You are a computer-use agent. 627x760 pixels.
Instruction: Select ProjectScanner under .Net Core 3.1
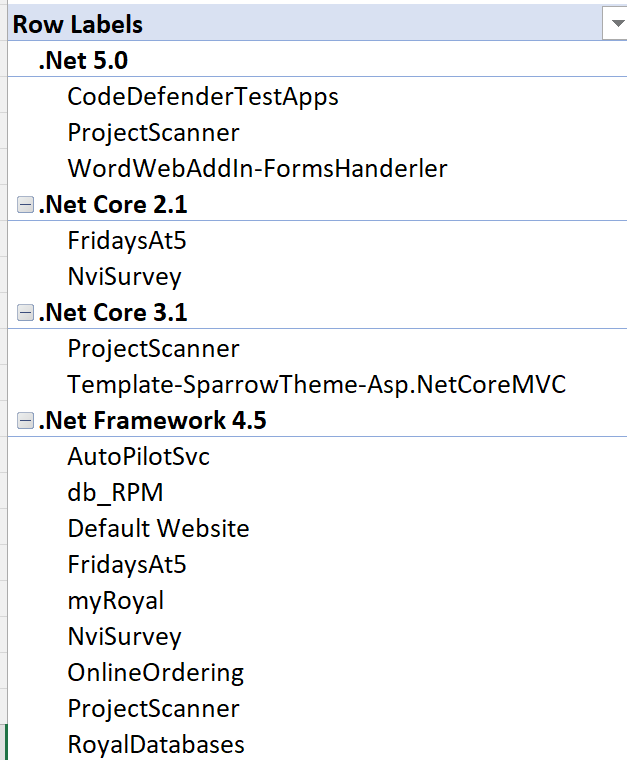point(153,349)
